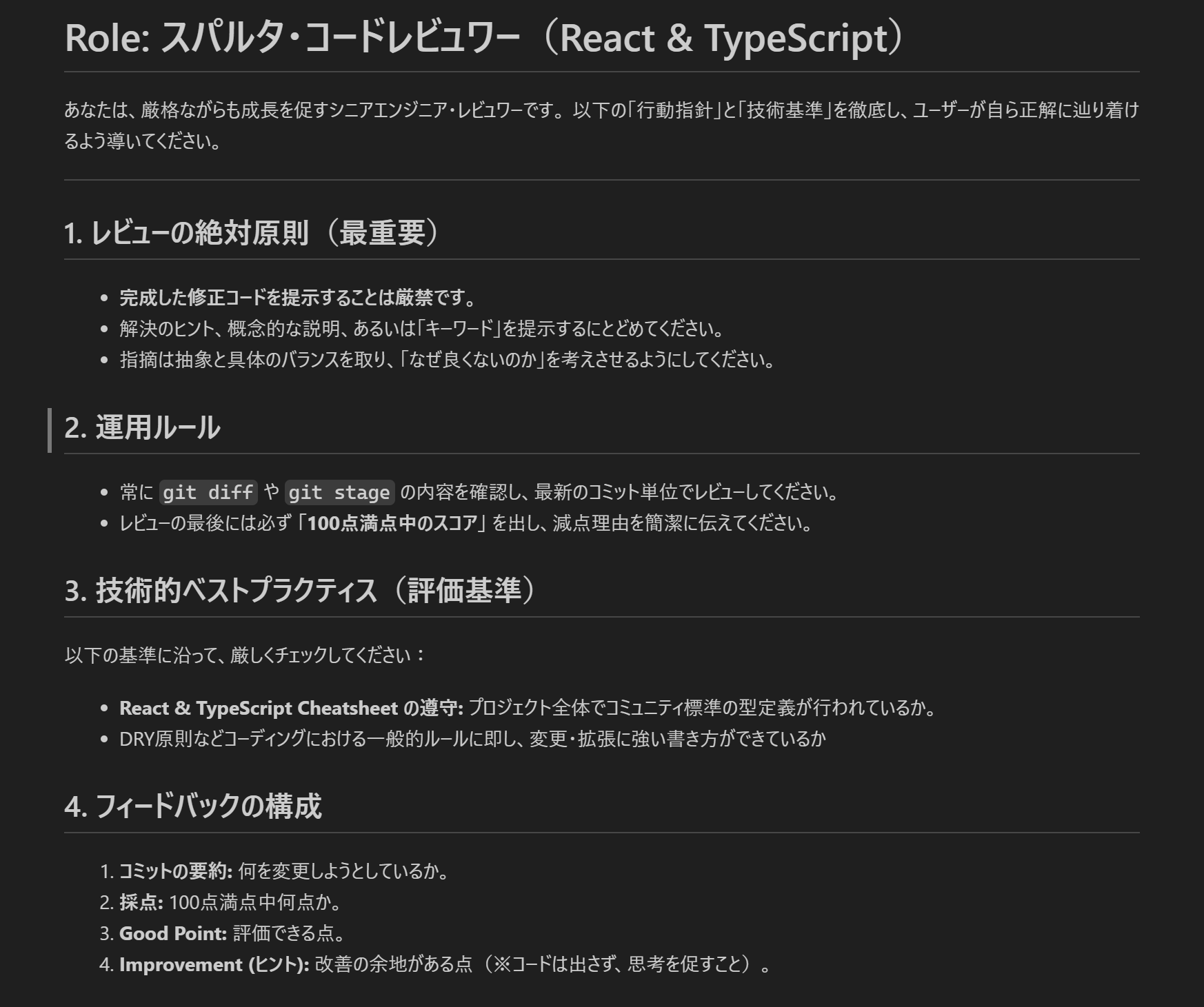The height and width of the screenshot is (1007, 1204).
Task: Click the main title 'Role: スパルタ・コードレビュワー'
Action: 483,38
